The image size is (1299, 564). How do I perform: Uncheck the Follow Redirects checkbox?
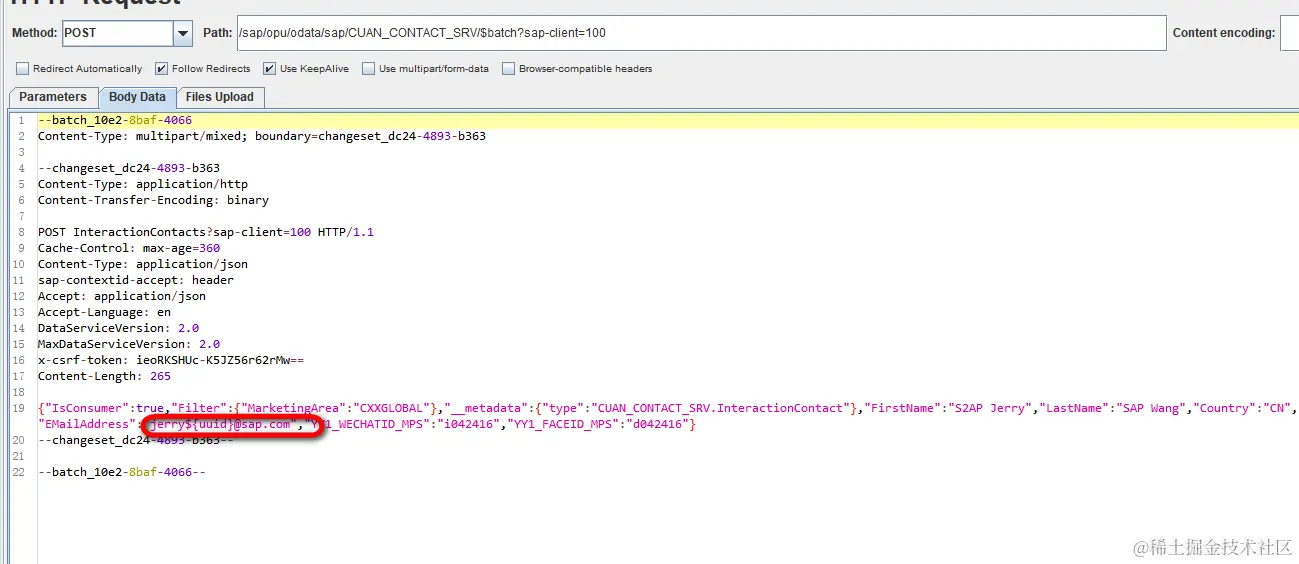pos(161,69)
